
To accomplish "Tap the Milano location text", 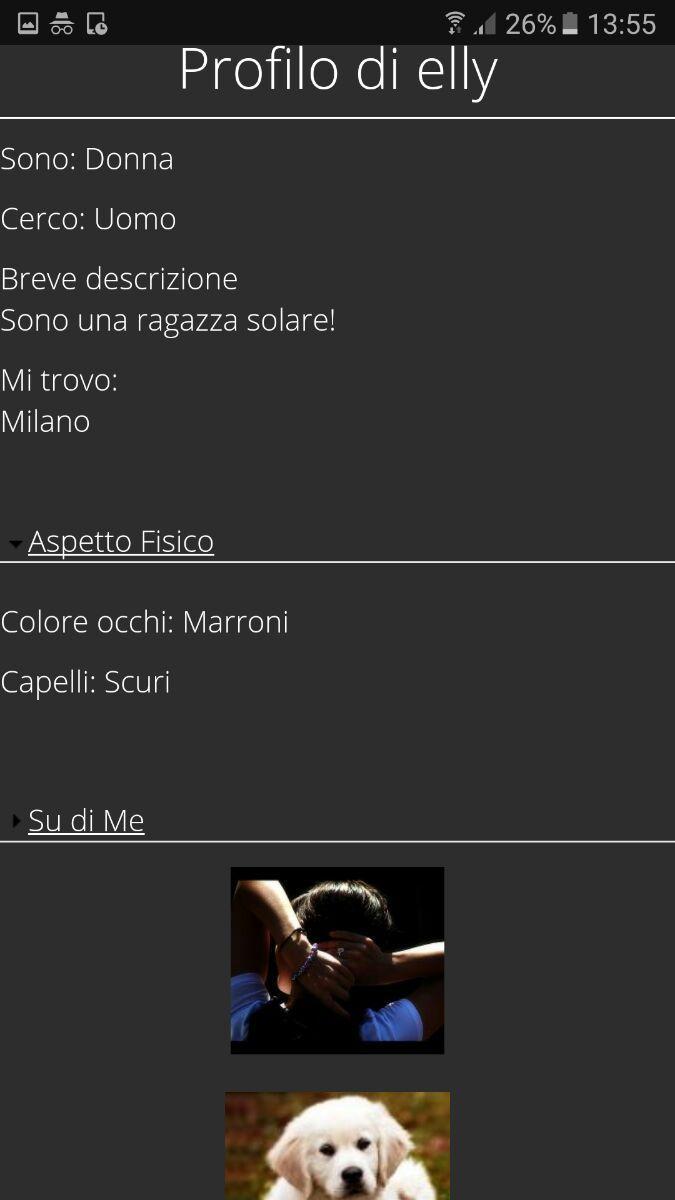I will 45,422.
